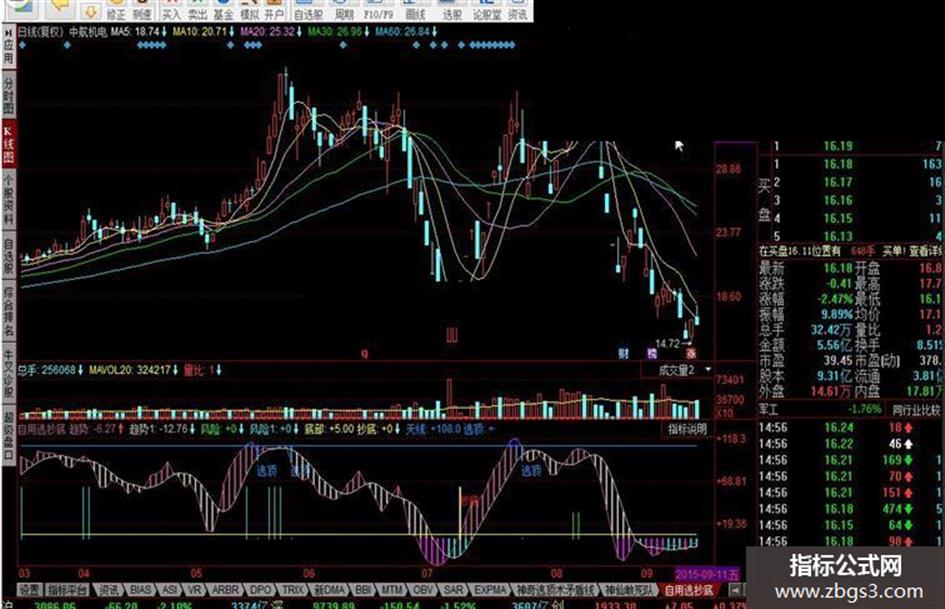Open the 自选股 toolbar icon
Viewport: 945px width, 609px height.
coord(309,10)
